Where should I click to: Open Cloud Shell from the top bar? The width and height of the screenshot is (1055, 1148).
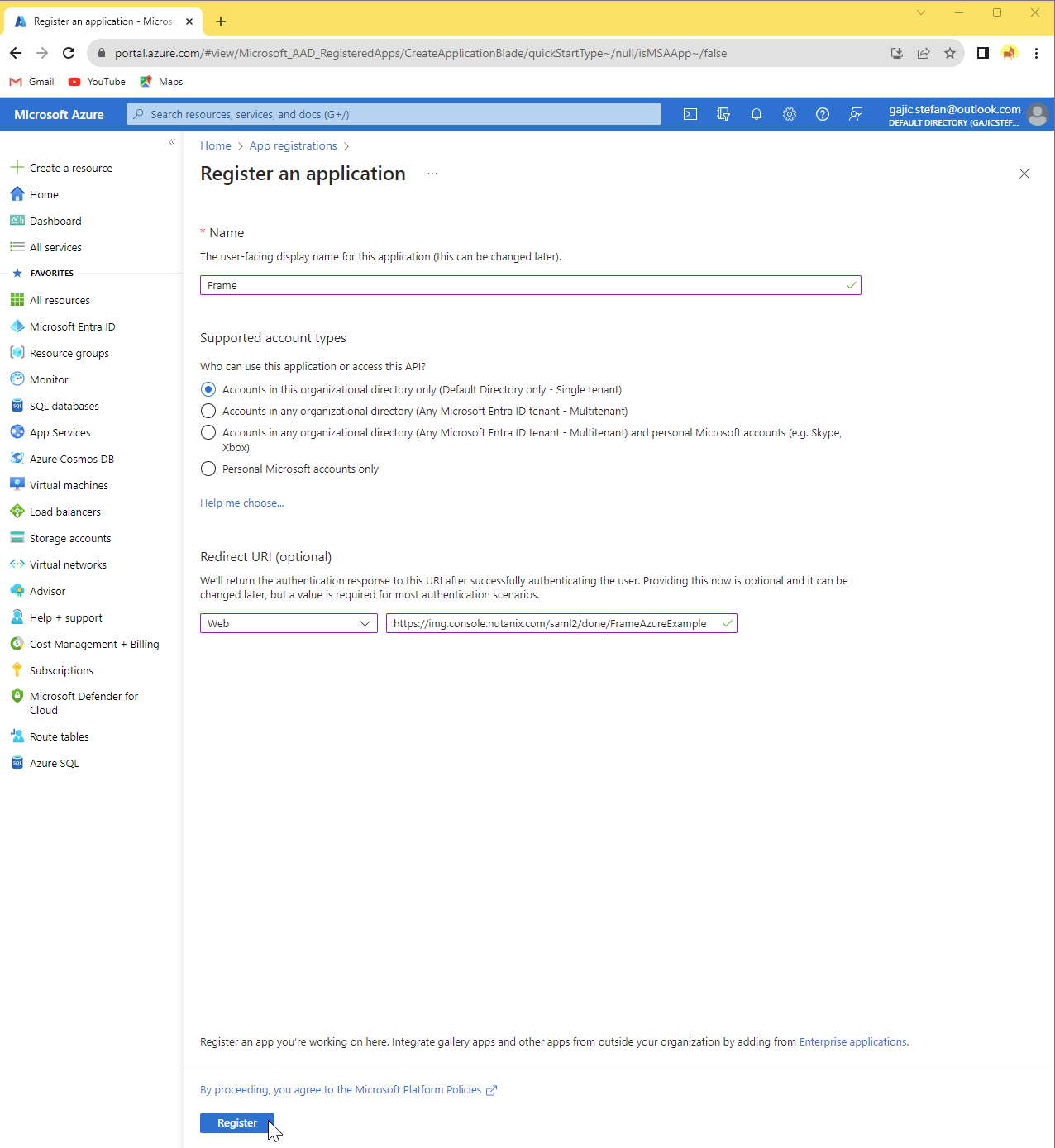(x=690, y=114)
